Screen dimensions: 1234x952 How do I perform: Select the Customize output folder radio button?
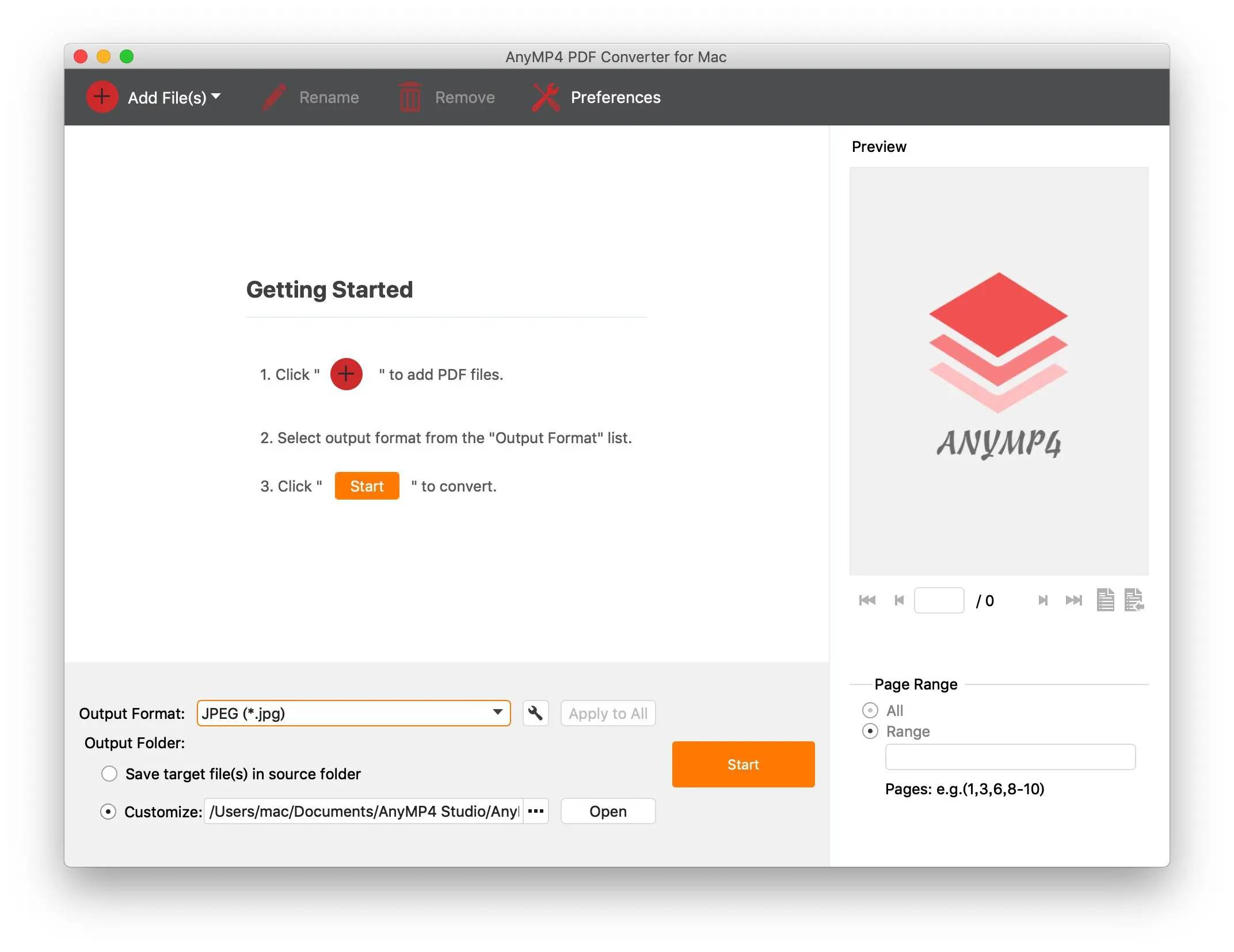[108, 812]
